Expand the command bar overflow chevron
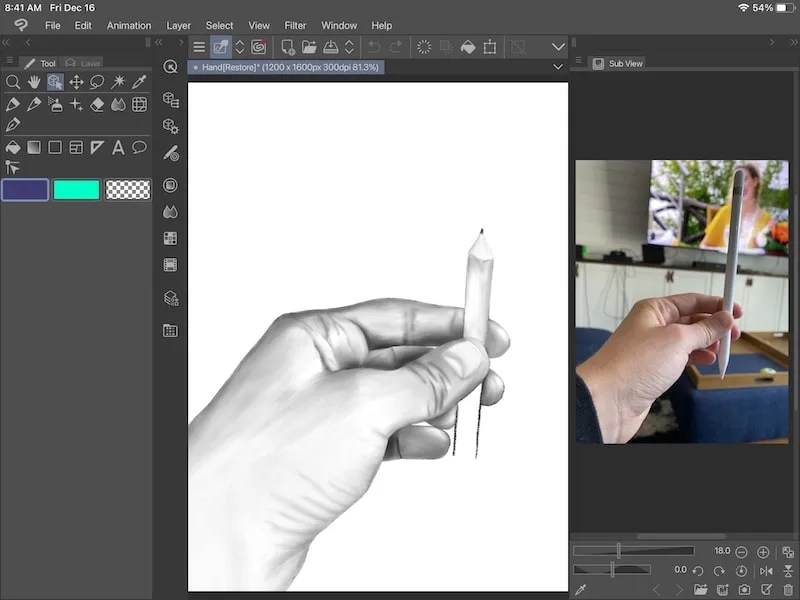 [557, 46]
